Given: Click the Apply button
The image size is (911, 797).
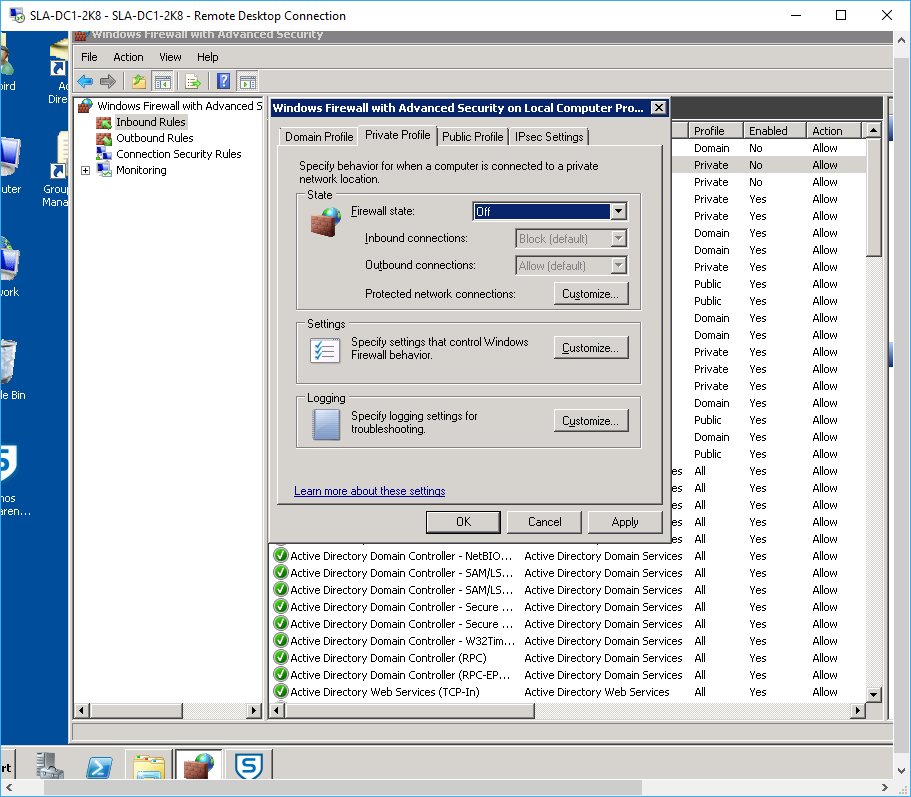Looking at the screenshot, I should click(625, 522).
